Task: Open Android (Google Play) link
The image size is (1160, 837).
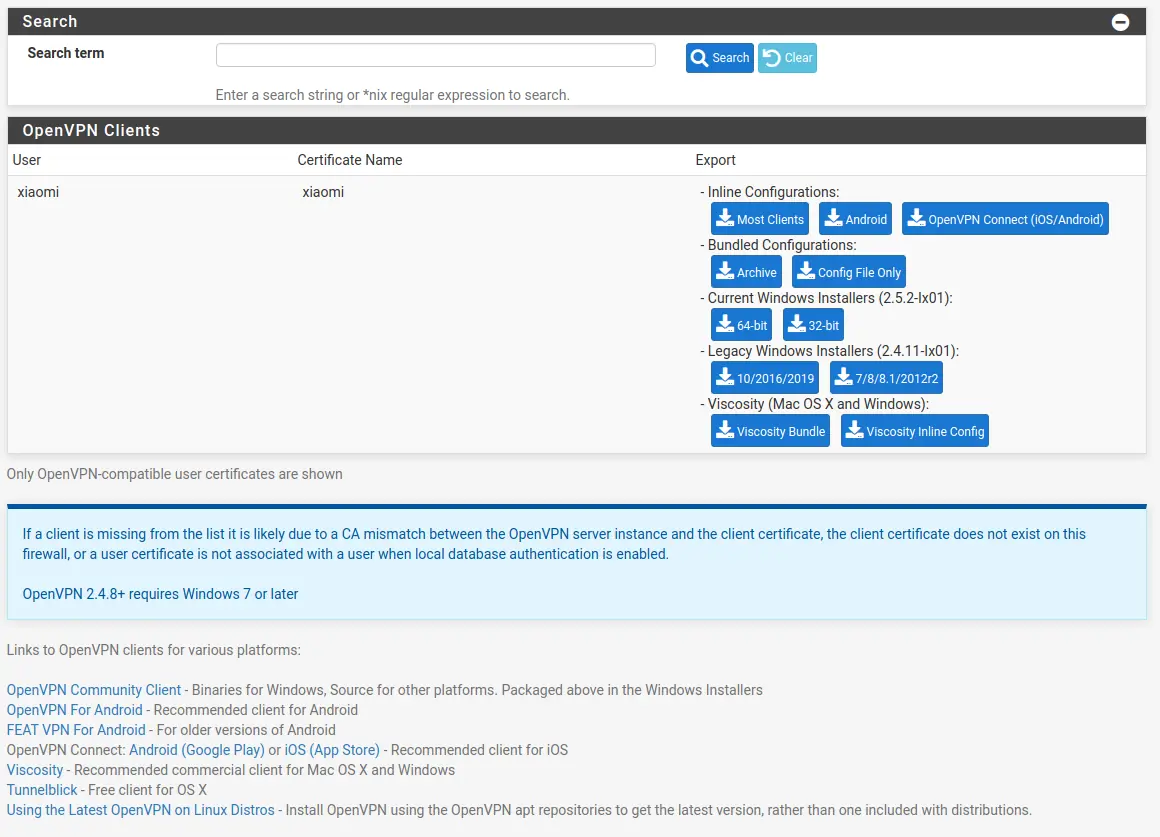Action: click(197, 750)
